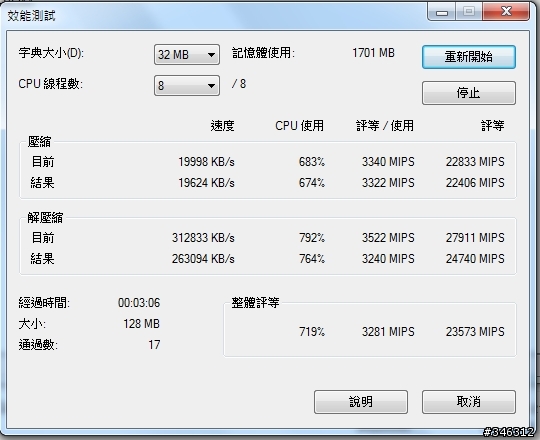Click the 速度 column header
540x440 pixels.
(x=222, y=126)
